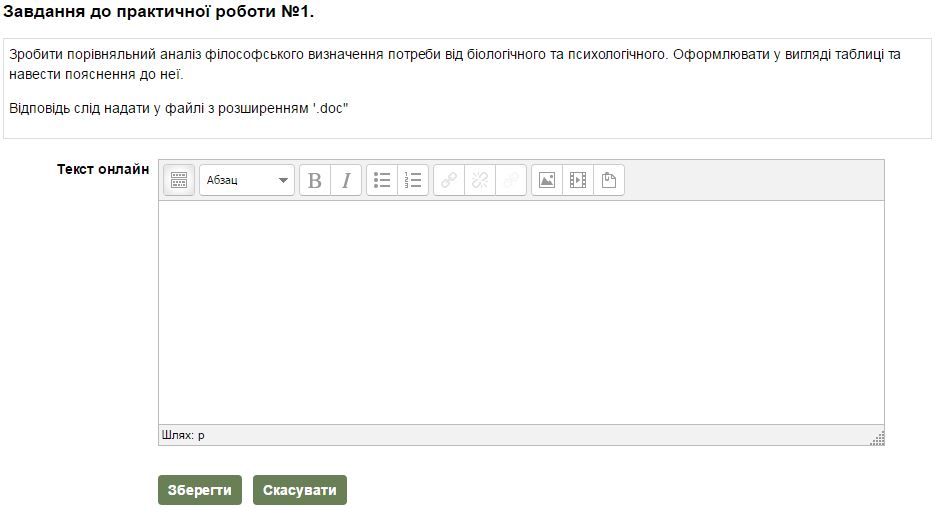Viewport: 941px width, 510px height.
Task: Click the unlink icon
Action: (x=480, y=180)
